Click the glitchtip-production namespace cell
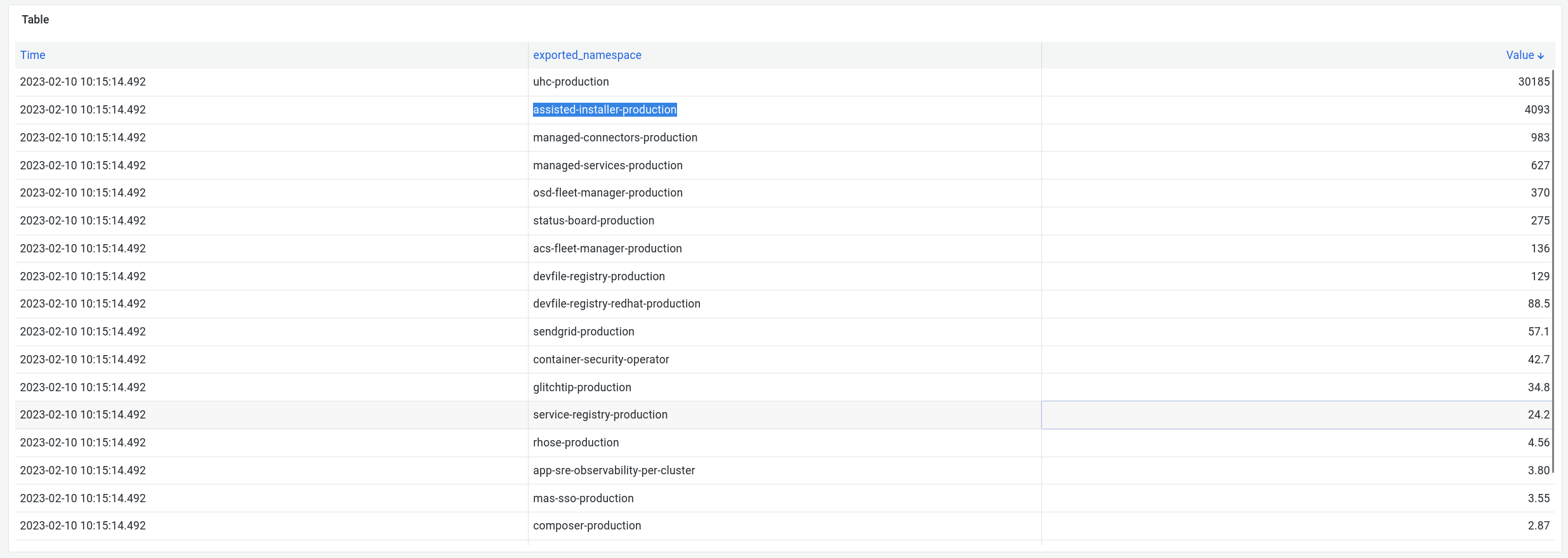Viewport: 1568px width, 558px height. (x=582, y=387)
